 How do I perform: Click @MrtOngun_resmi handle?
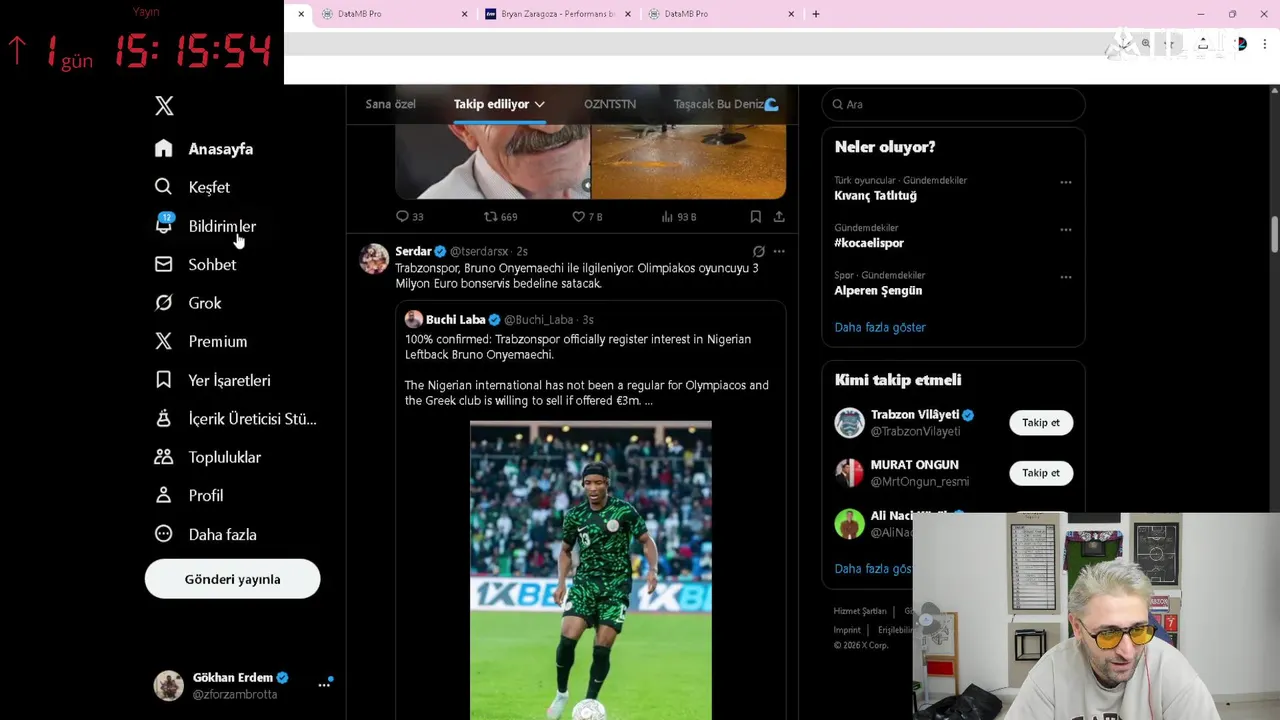tap(920, 482)
